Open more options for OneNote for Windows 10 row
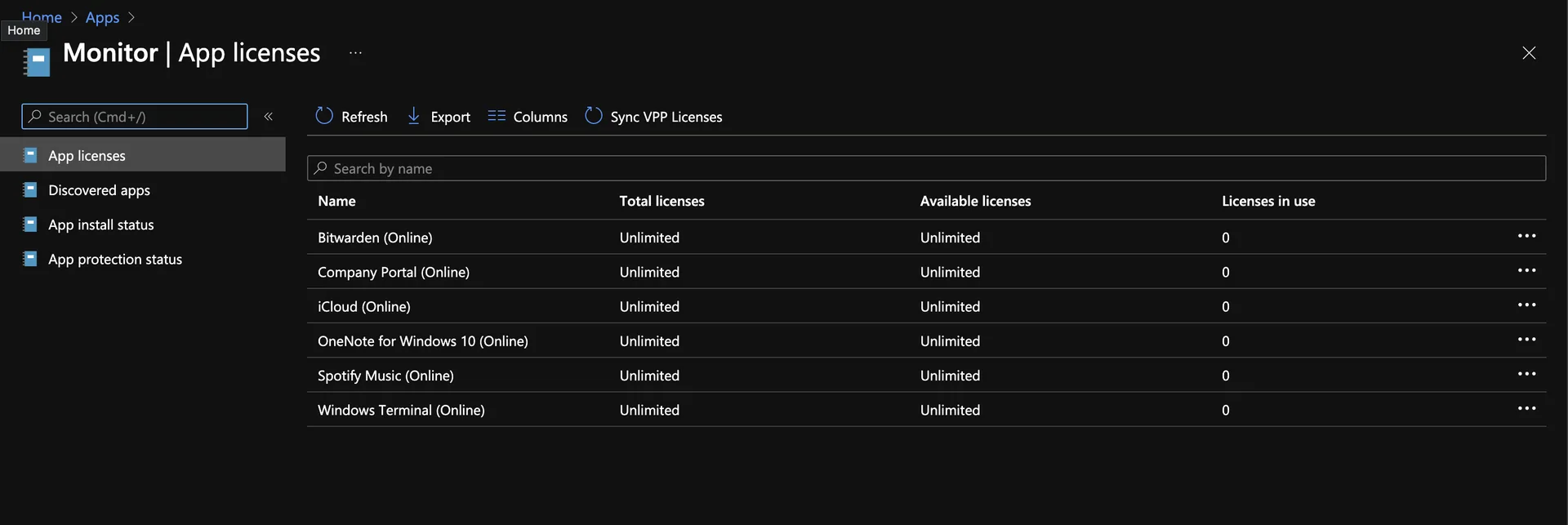 (1526, 339)
